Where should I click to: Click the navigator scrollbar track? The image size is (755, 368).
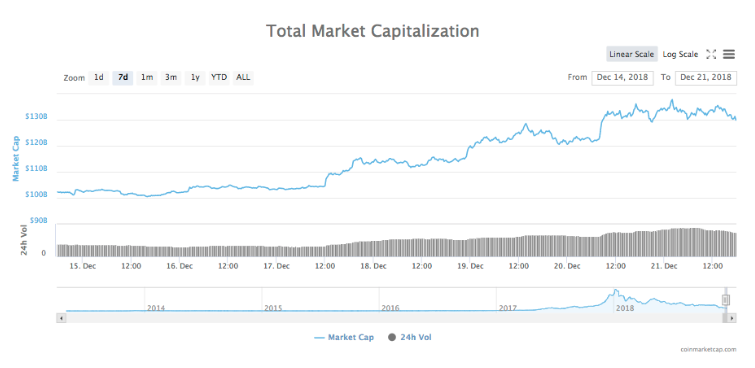click(x=396, y=318)
